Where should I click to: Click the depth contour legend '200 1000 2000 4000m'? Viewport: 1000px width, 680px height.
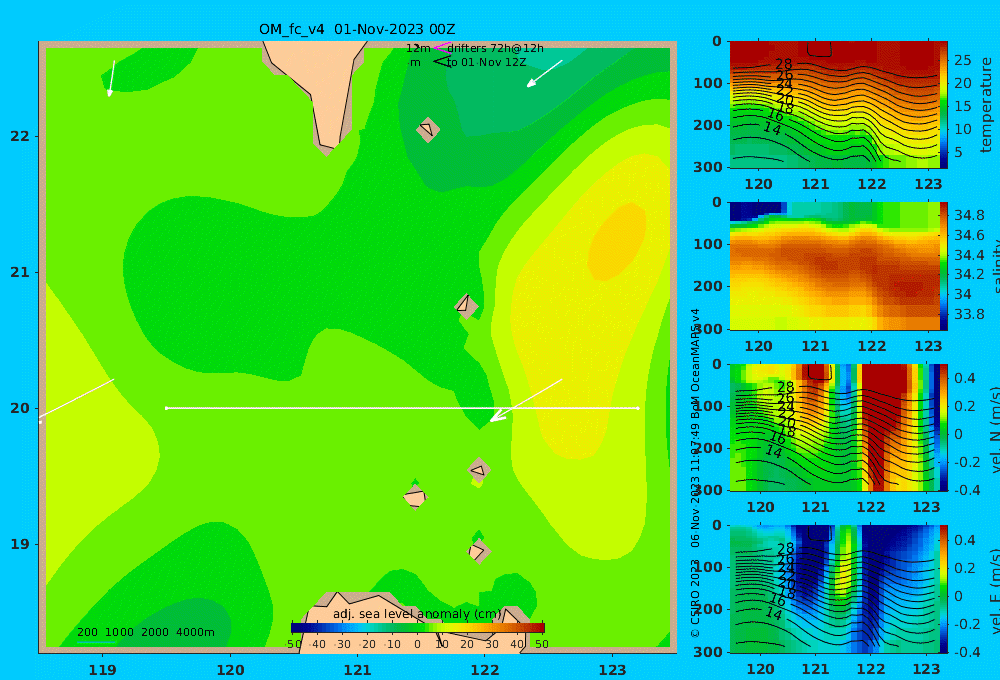coord(145,632)
